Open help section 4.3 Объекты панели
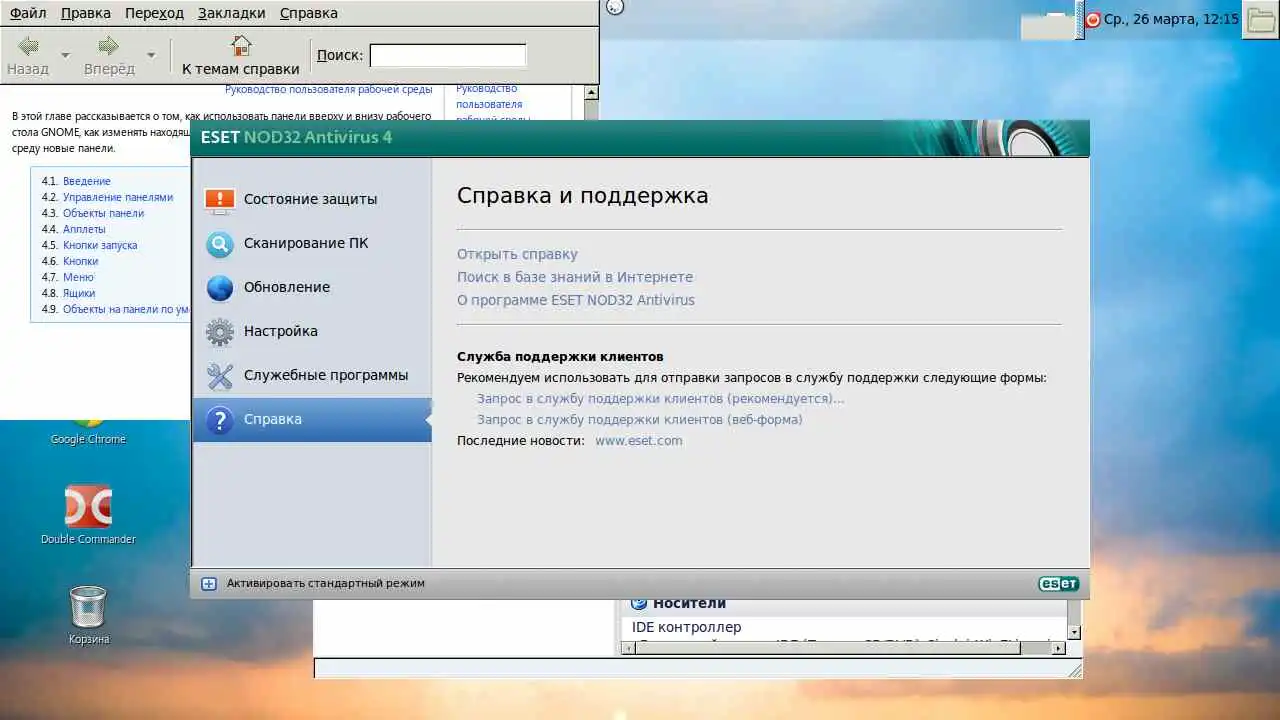 (x=104, y=213)
